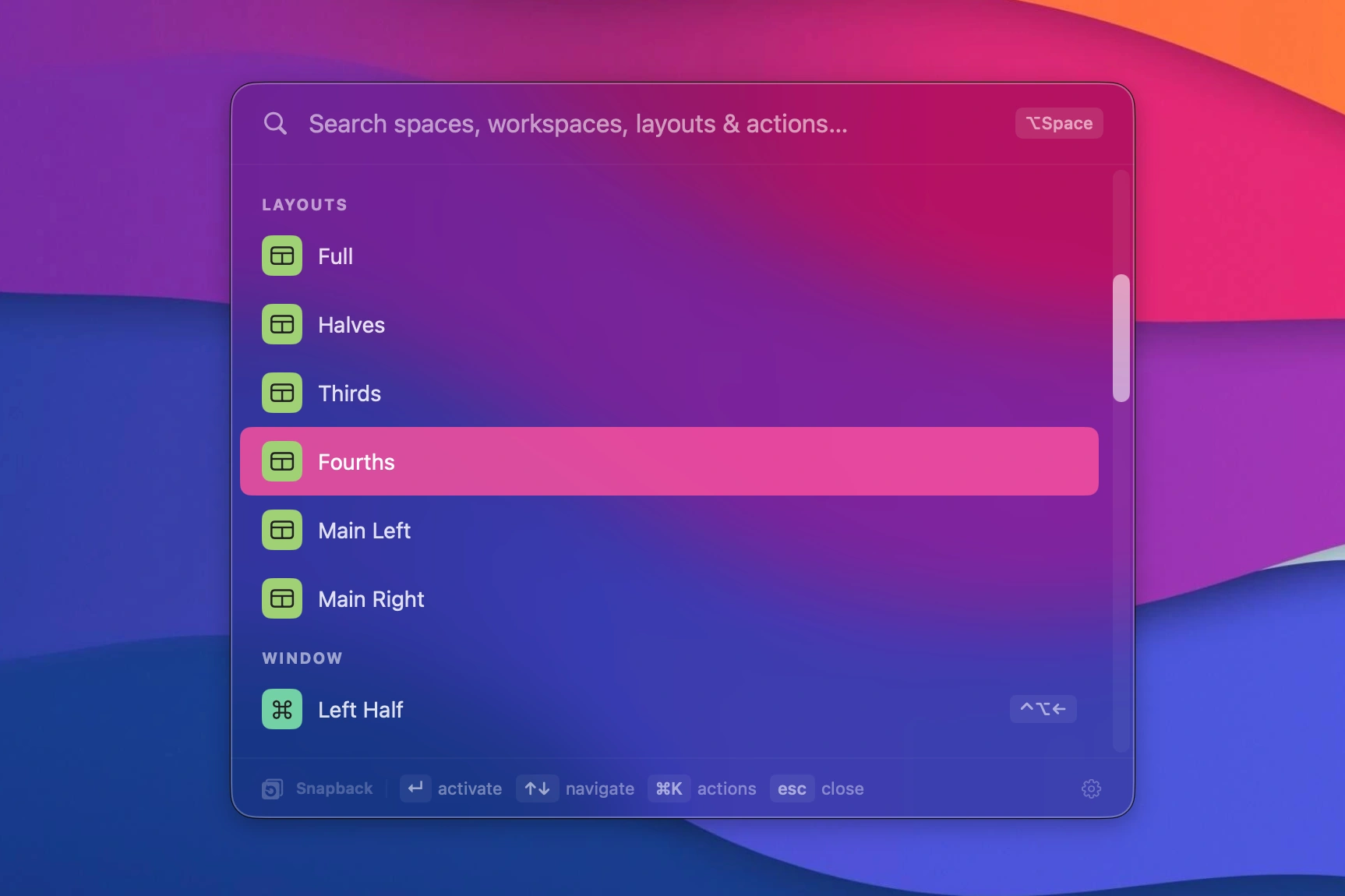Click the 'activate' hint text

(470, 788)
